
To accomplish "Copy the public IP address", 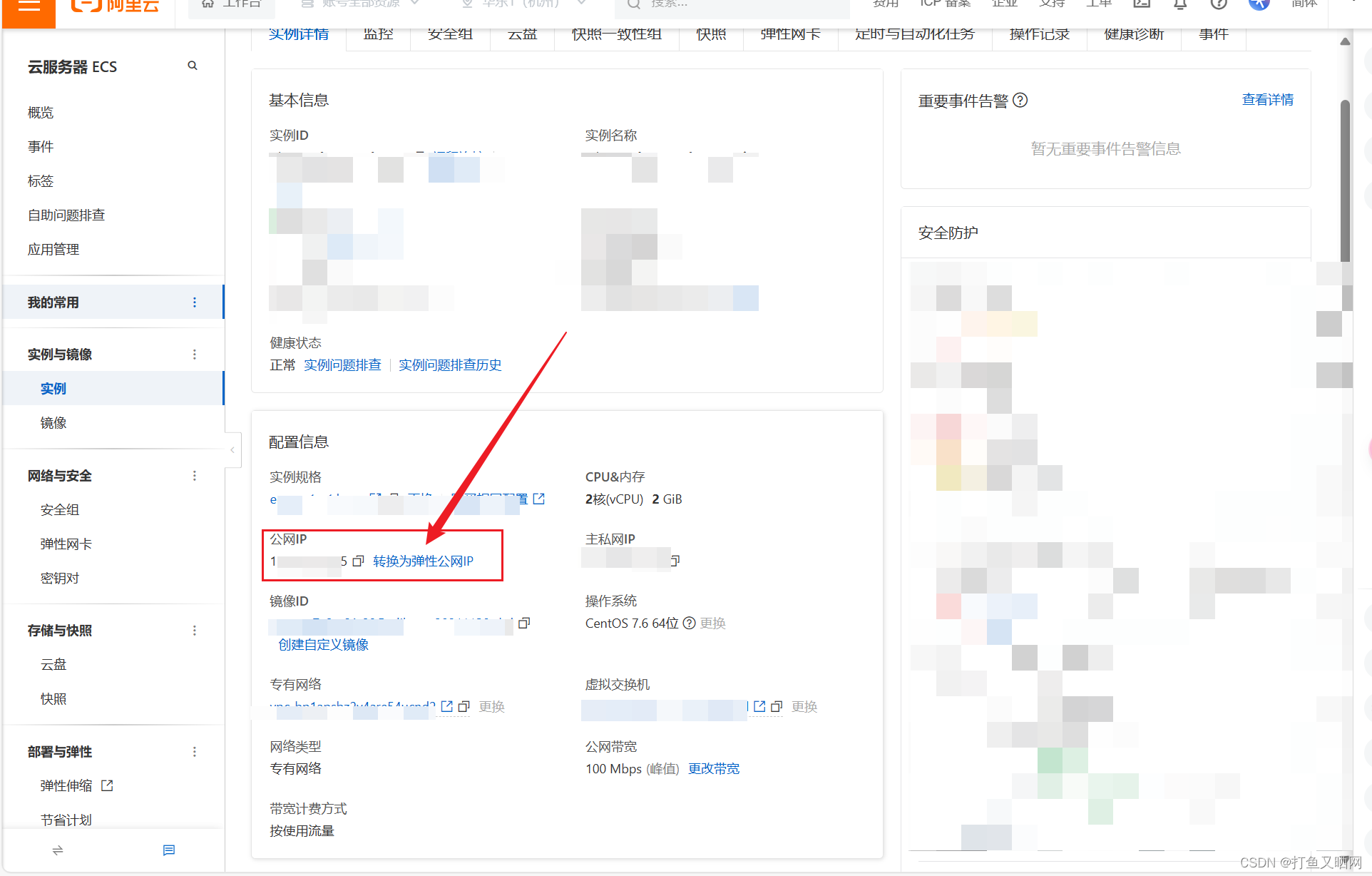I will coord(358,561).
